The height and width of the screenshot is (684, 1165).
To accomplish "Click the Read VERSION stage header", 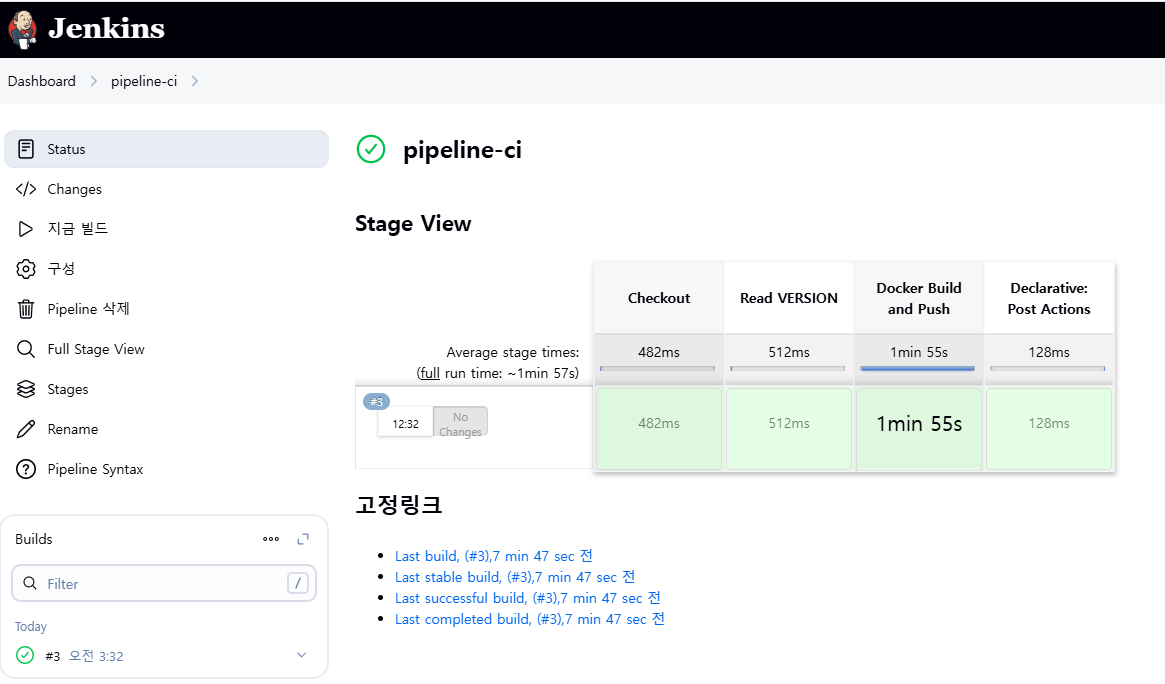I will [789, 298].
